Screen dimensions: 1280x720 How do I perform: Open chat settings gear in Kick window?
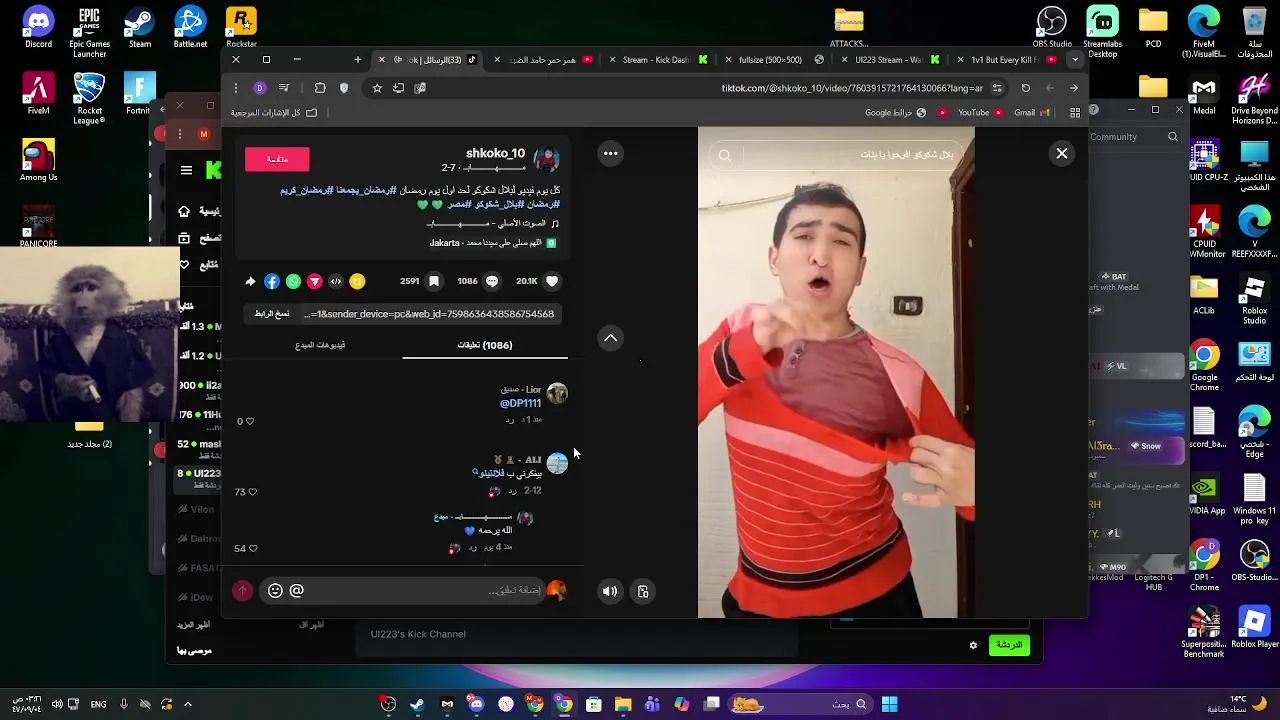[x=973, y=645]
